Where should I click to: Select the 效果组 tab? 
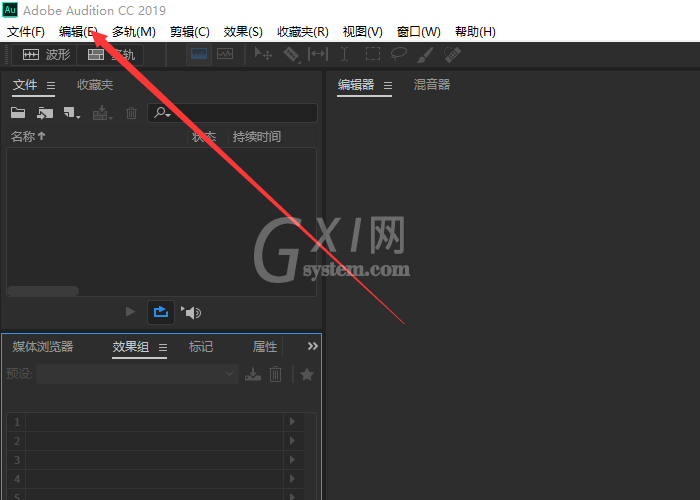pos(130,347)
